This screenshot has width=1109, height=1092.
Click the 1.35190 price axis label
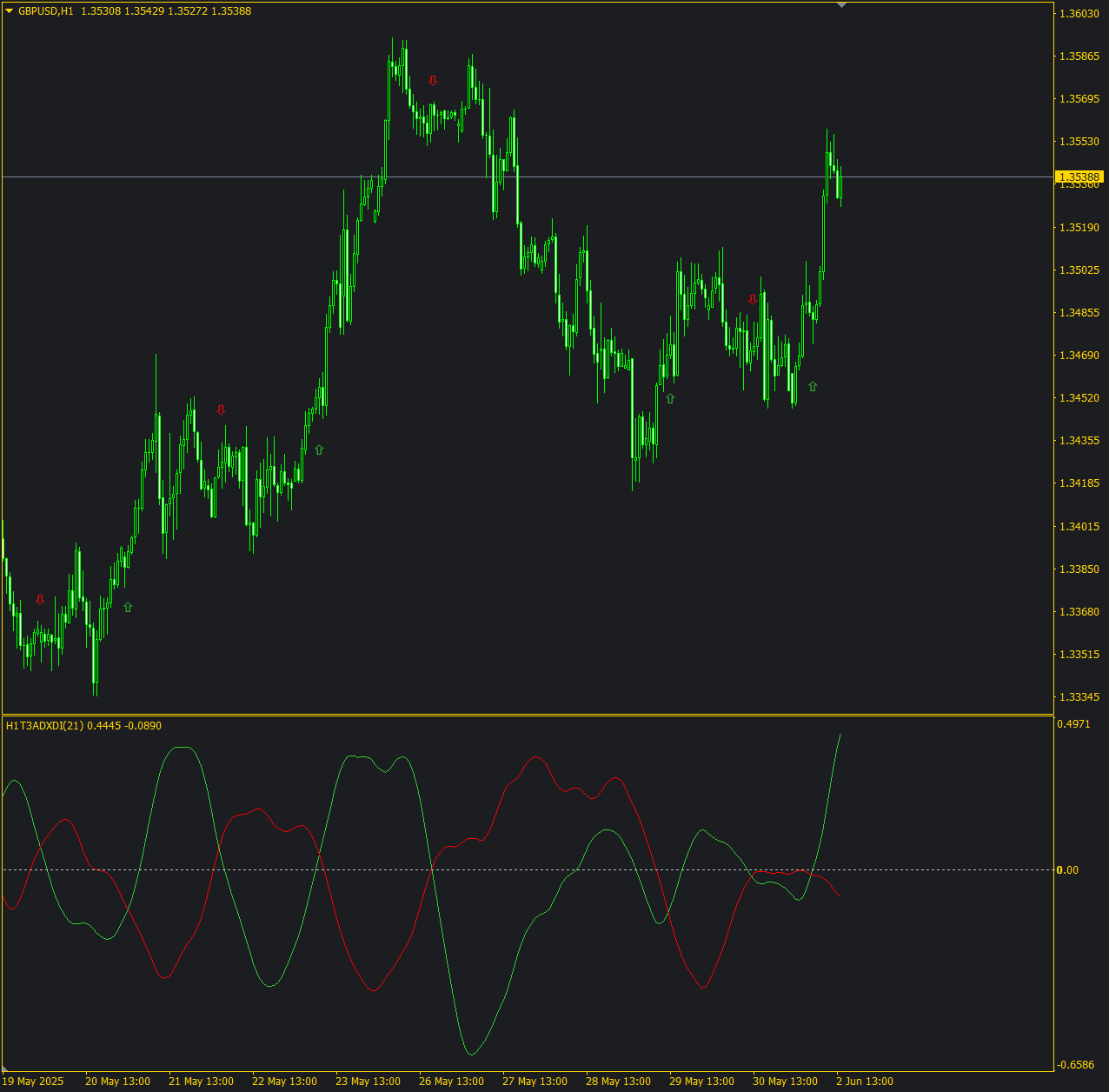coord(1079,227)
